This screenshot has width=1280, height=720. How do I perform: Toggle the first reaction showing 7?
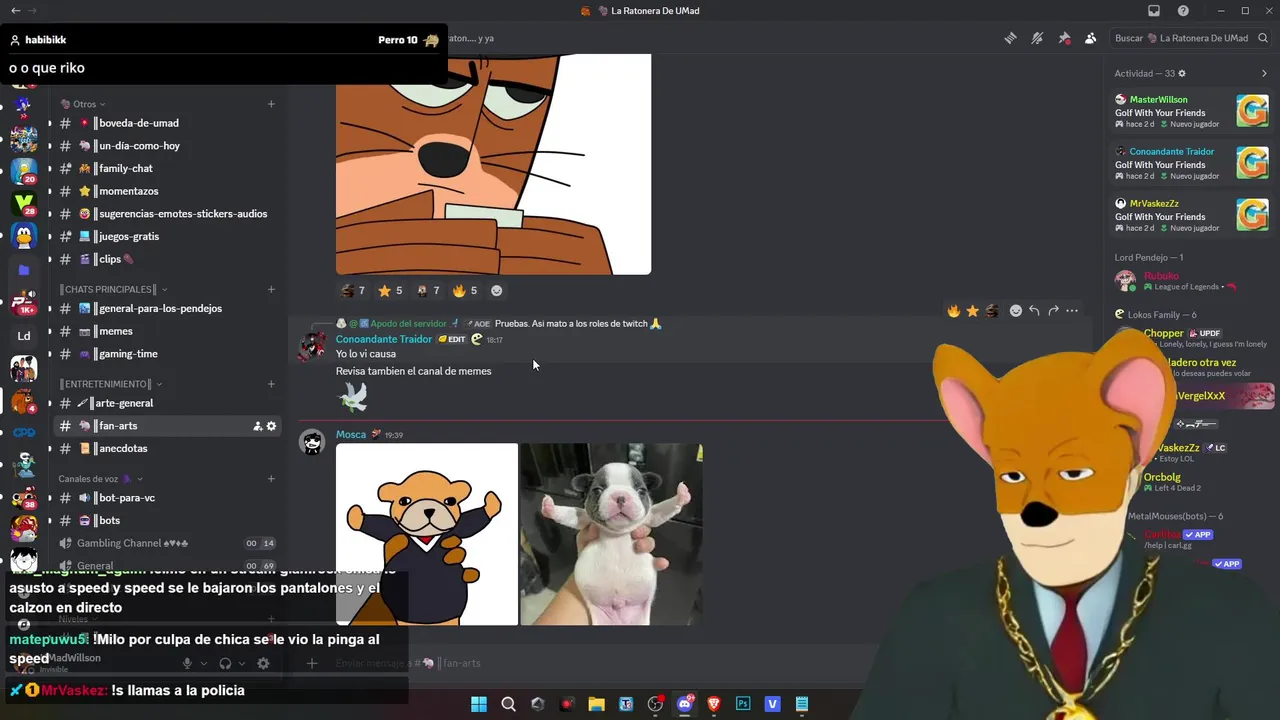point(353,291)
